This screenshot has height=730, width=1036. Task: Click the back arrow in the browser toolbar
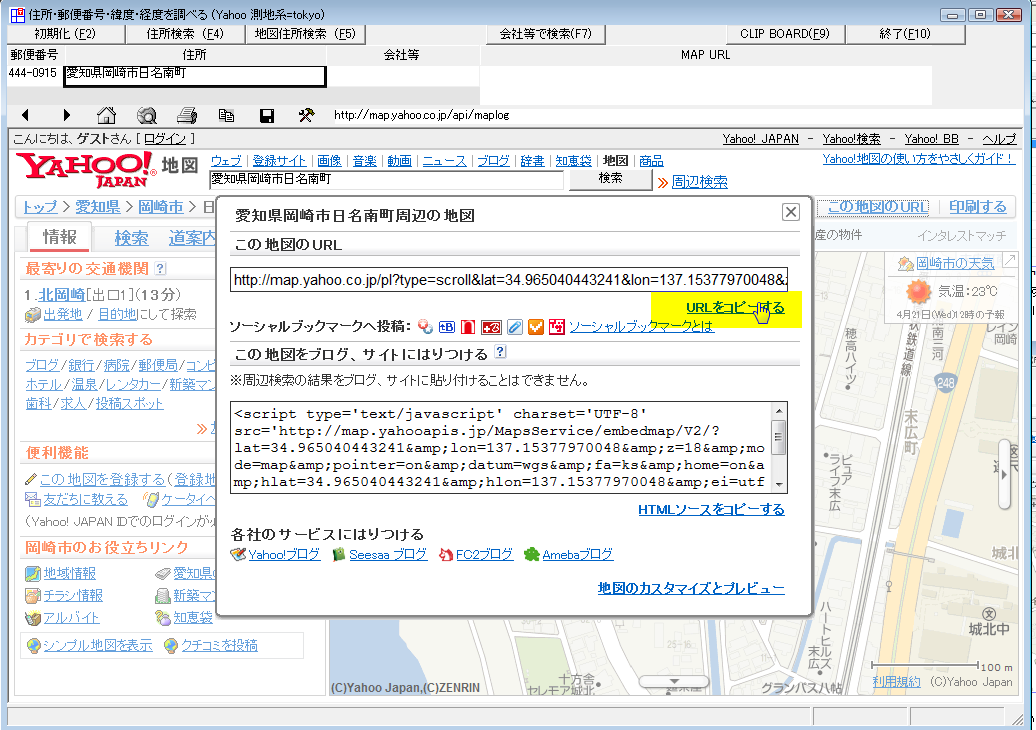tap(25, 115)
